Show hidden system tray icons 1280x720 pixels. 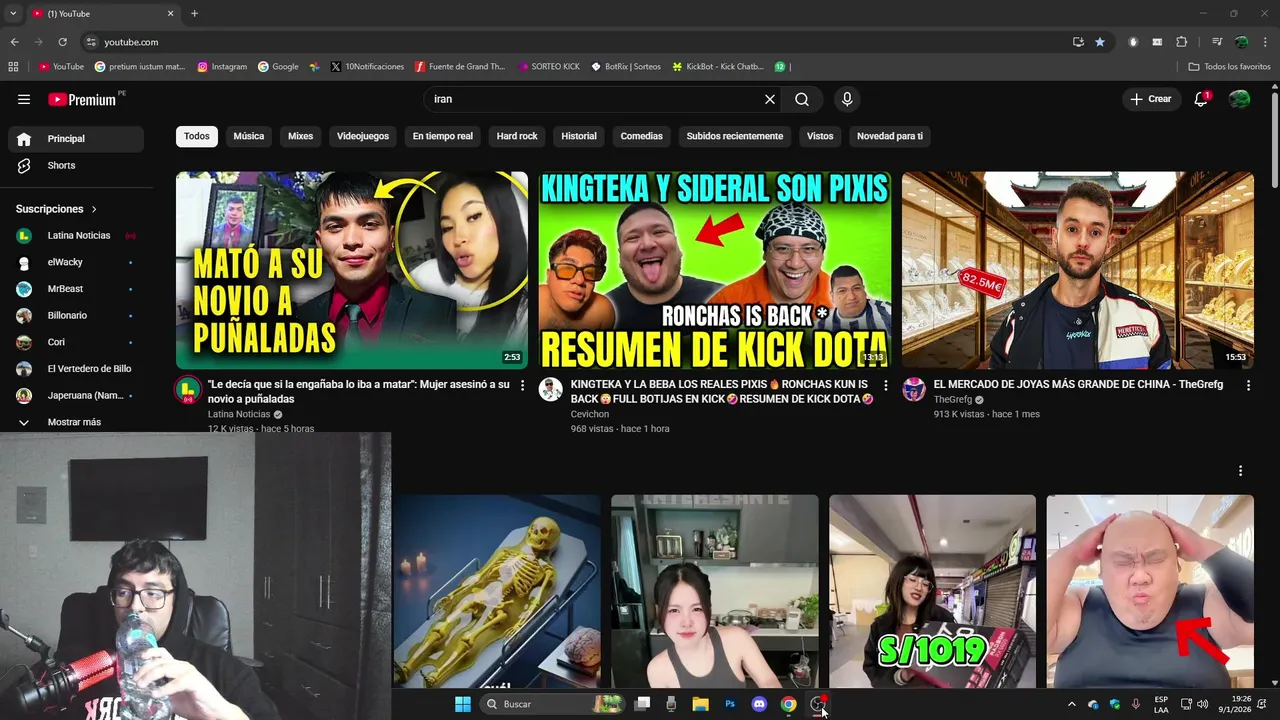(1072, 704)
